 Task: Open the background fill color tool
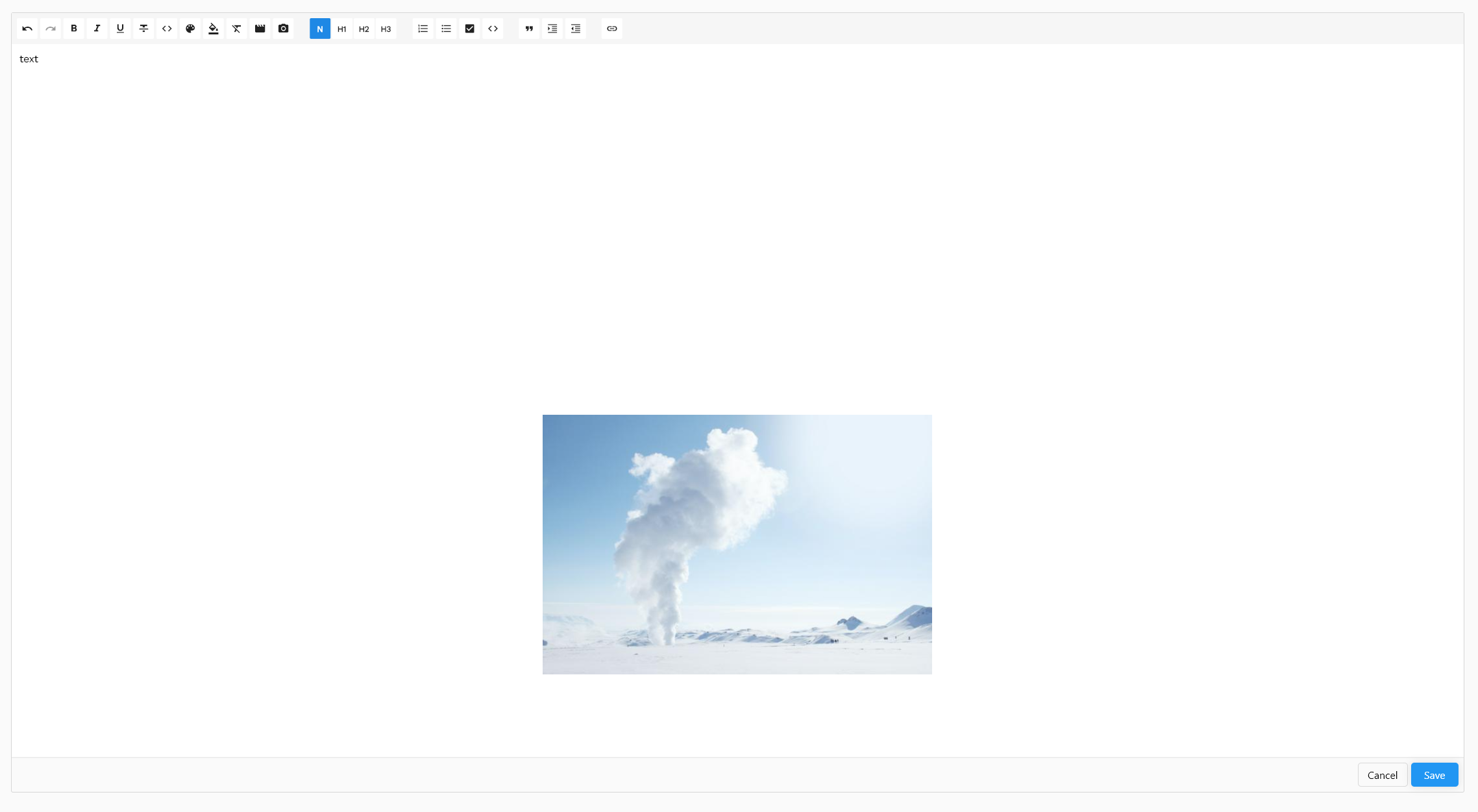coord(214,29)
